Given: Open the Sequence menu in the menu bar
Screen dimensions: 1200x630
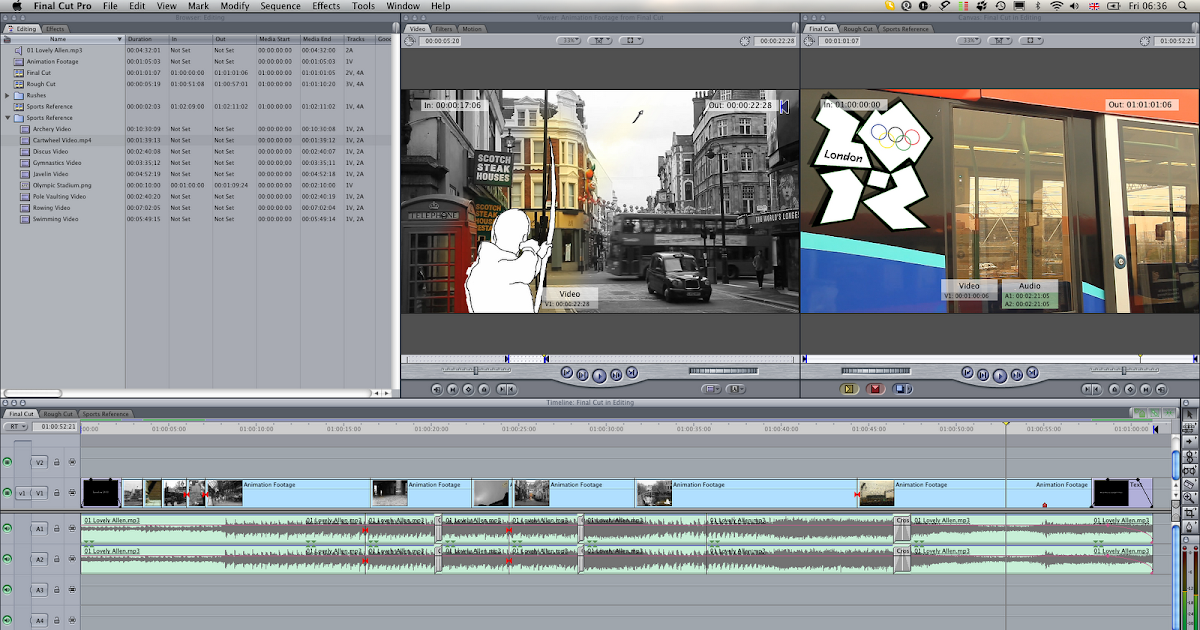Looking at the screenshot, I should click(281, 6).
